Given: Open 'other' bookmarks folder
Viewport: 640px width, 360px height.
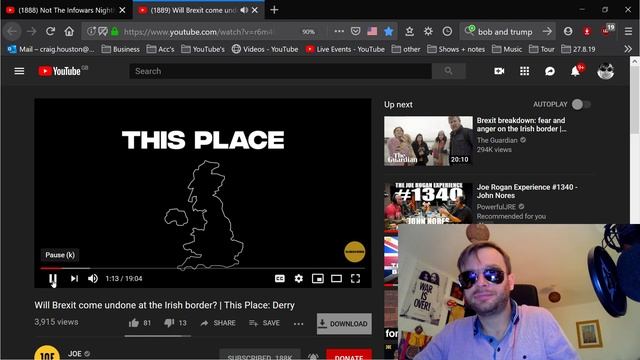Looking at the screenshot, I should click(406, 49).
